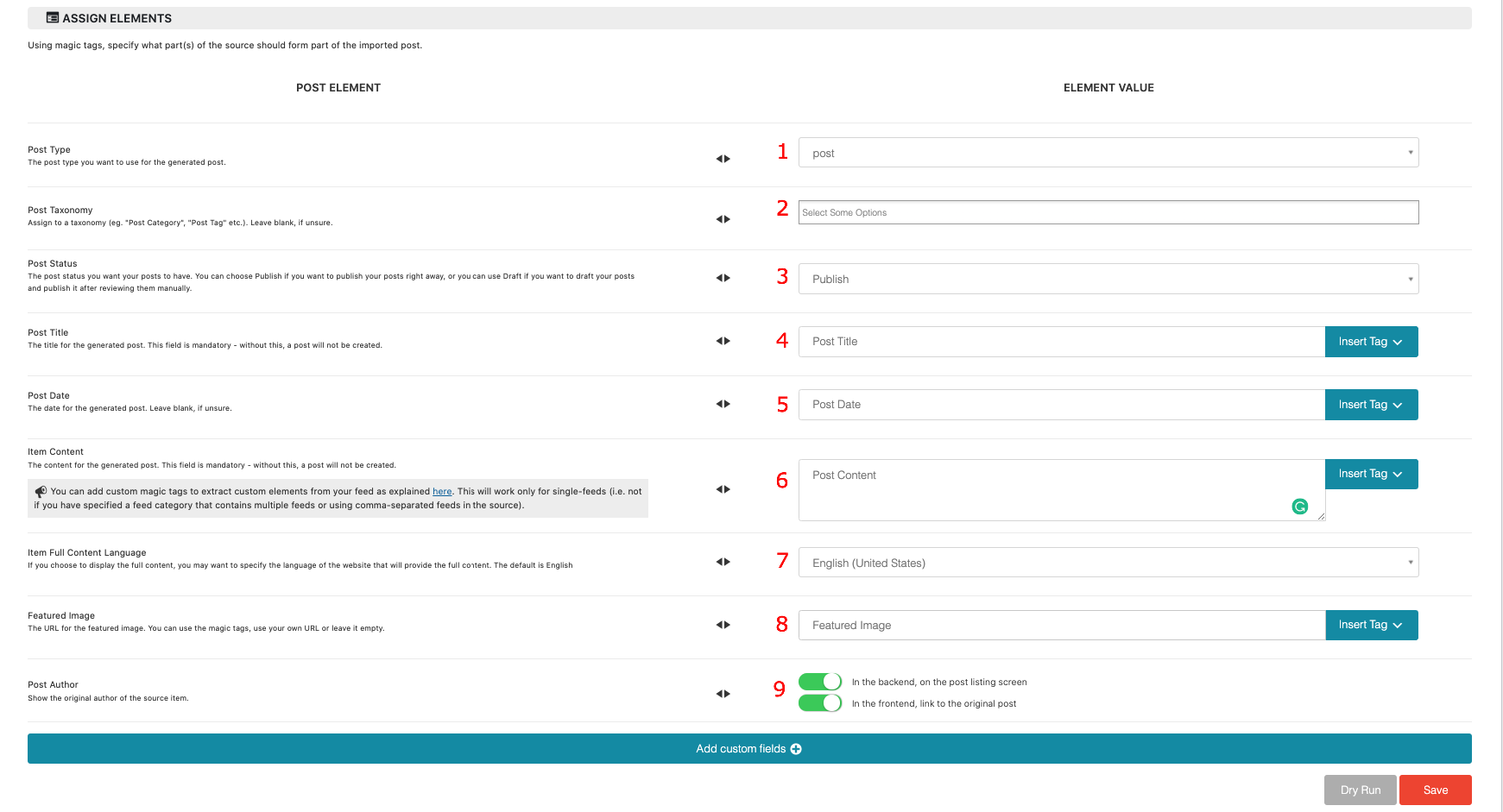Click the Assign Elements panel icon in the header
Viewport: 1503px width, 812px height.
pyautogui.click(x=52, y=17)
